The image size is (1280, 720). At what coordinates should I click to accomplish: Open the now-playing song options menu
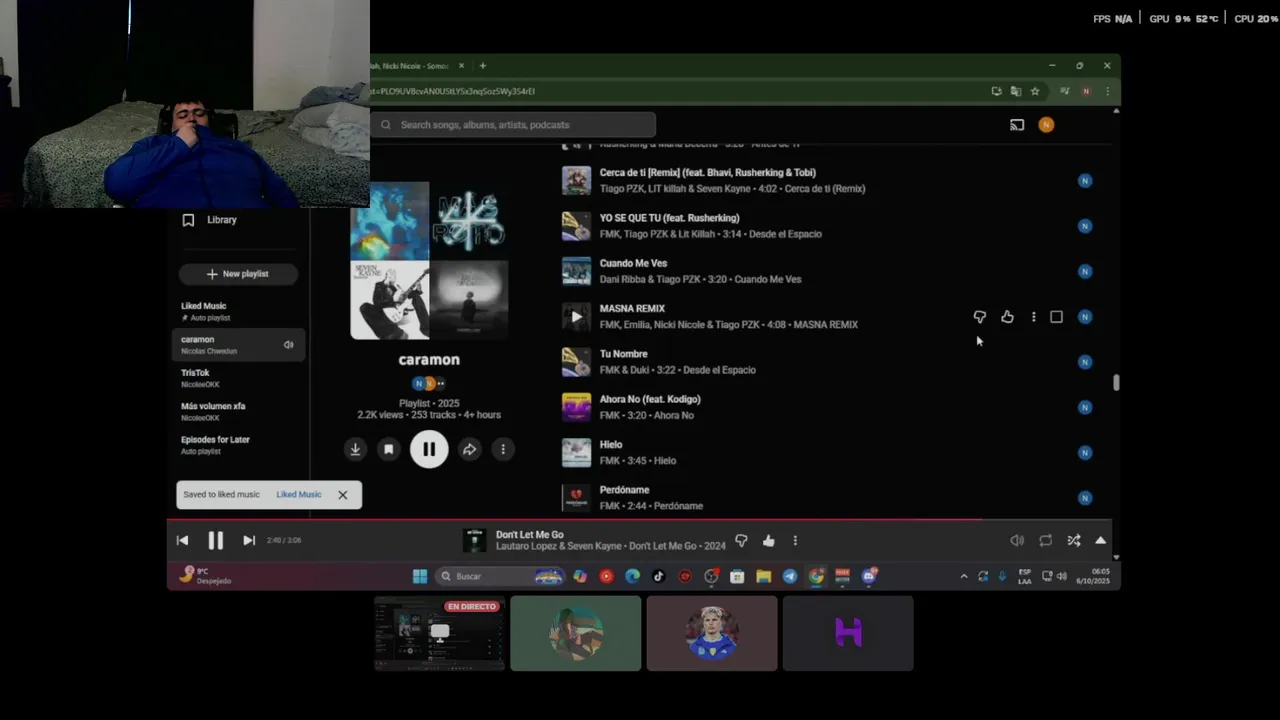(x=795, y=540)
